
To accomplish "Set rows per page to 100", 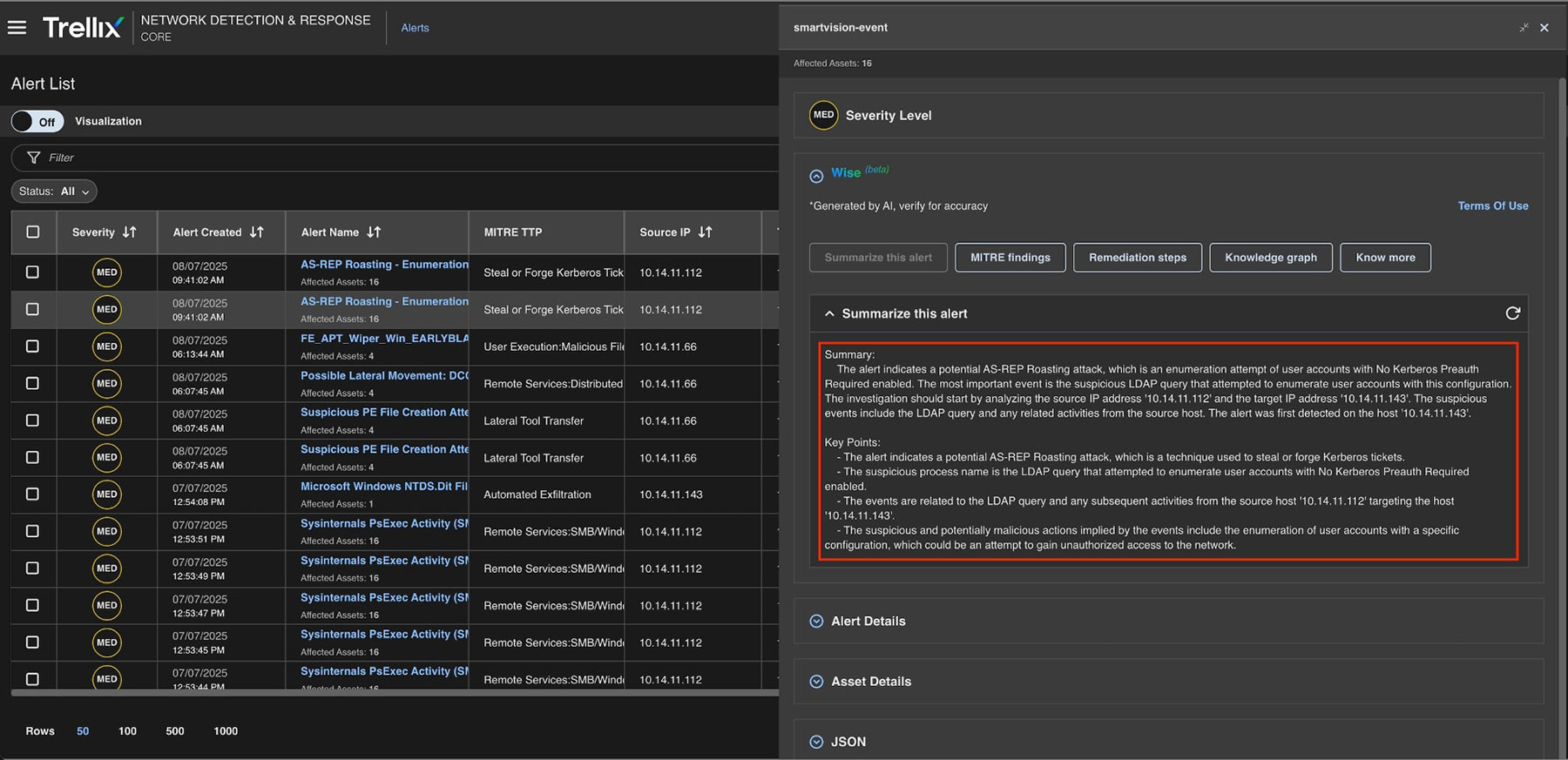I will [x=127, y=731].
